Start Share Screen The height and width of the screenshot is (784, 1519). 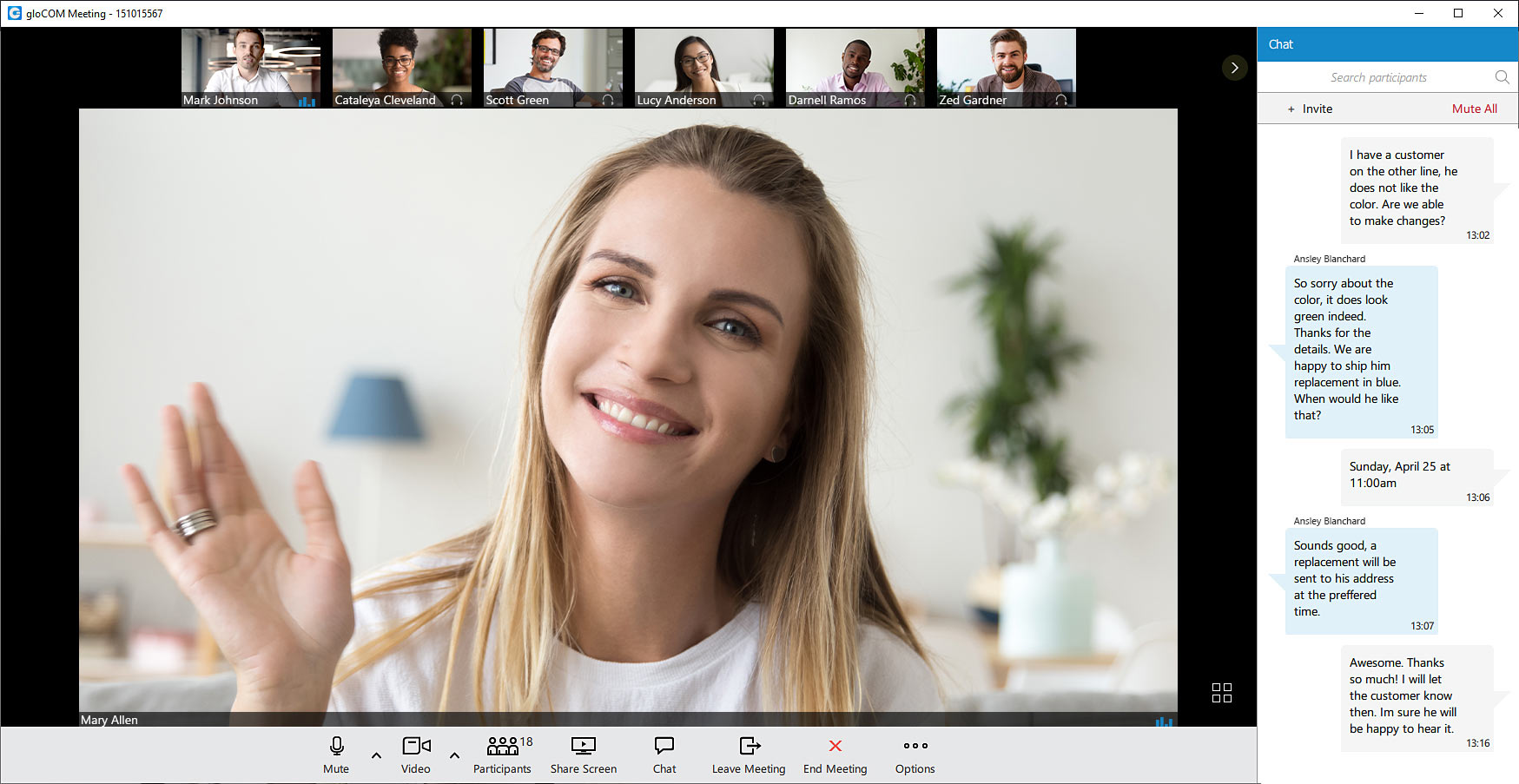pyautogui.click(x=583, y=754)
